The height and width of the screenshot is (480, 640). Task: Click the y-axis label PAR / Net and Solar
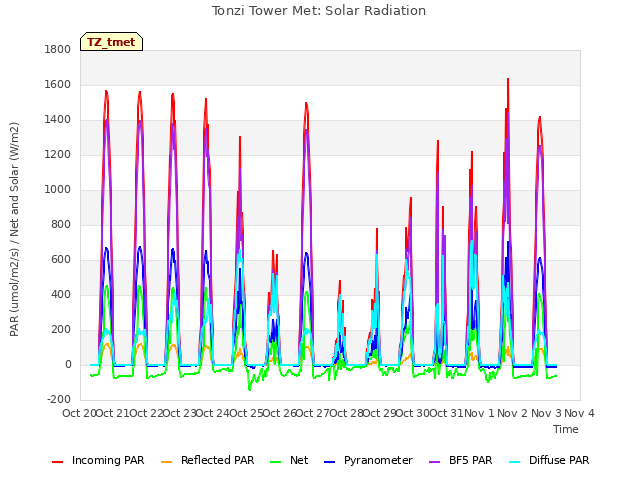coord(14,229)
